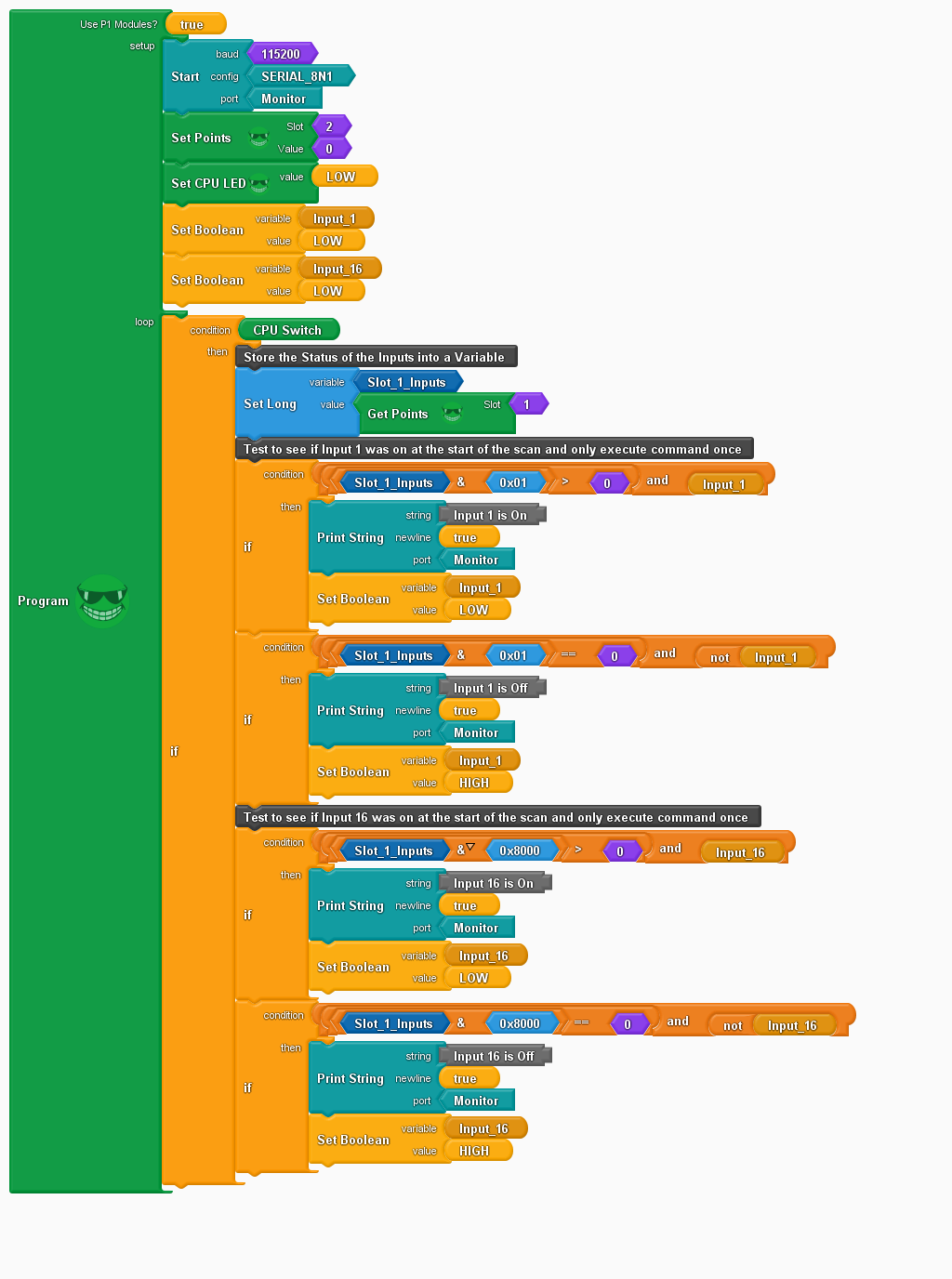952x1279 pixels.
Task: Select Input_1 variable in setup Set Boolean
Action: (337, 218)
